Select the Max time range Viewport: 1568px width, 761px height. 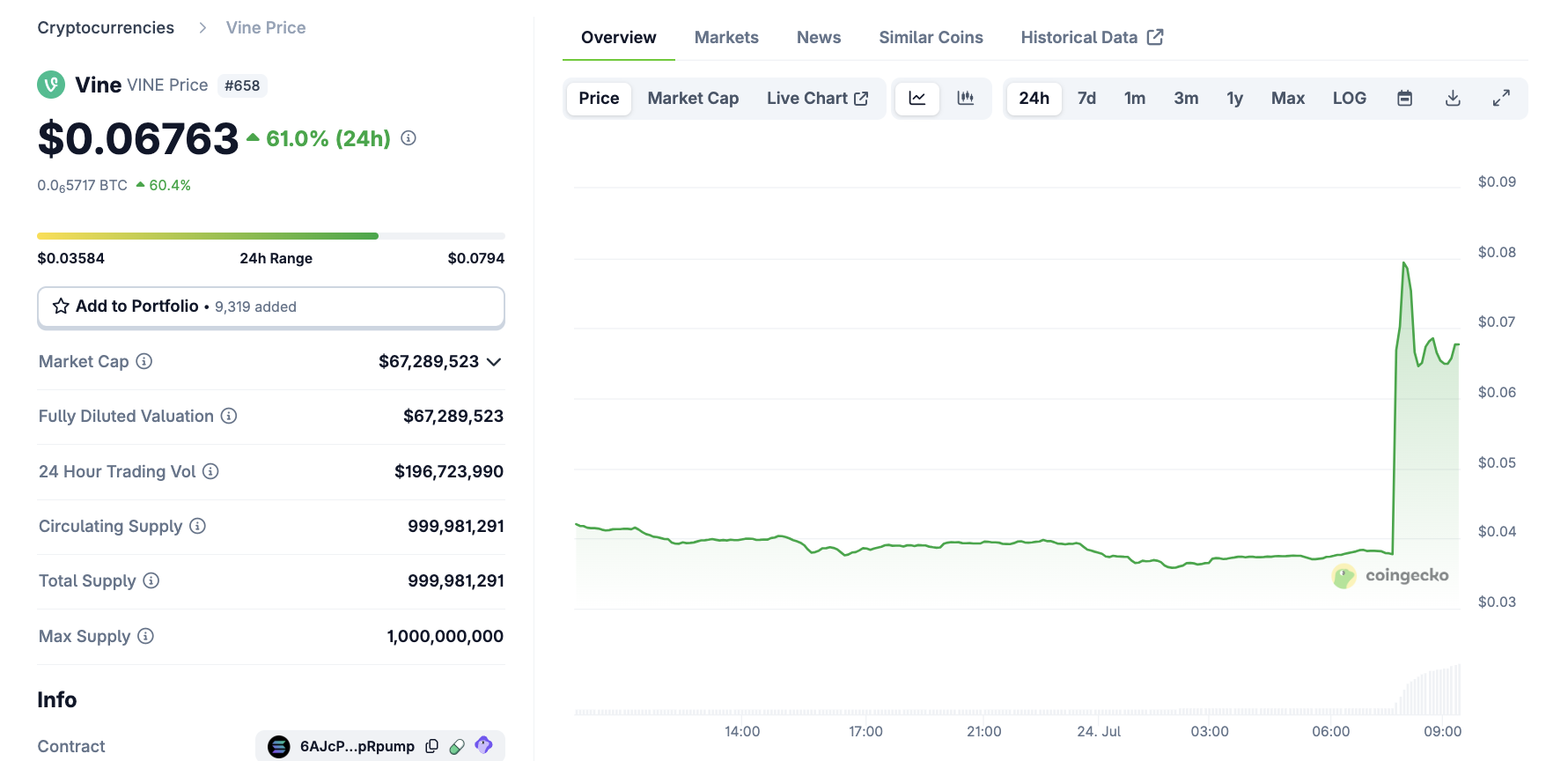[x=1287, y=98]
